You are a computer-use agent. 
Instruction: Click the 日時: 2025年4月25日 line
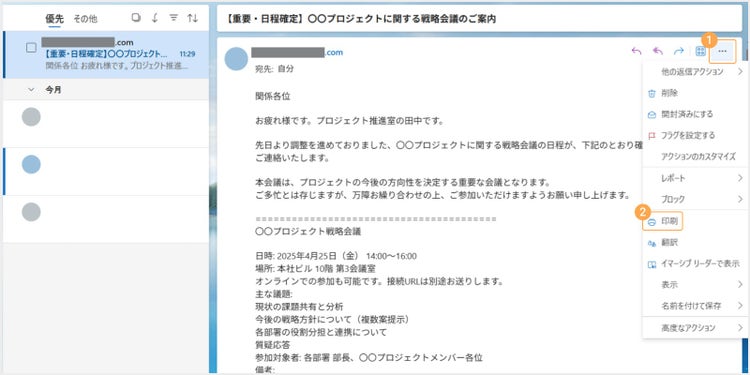point(336,256)
